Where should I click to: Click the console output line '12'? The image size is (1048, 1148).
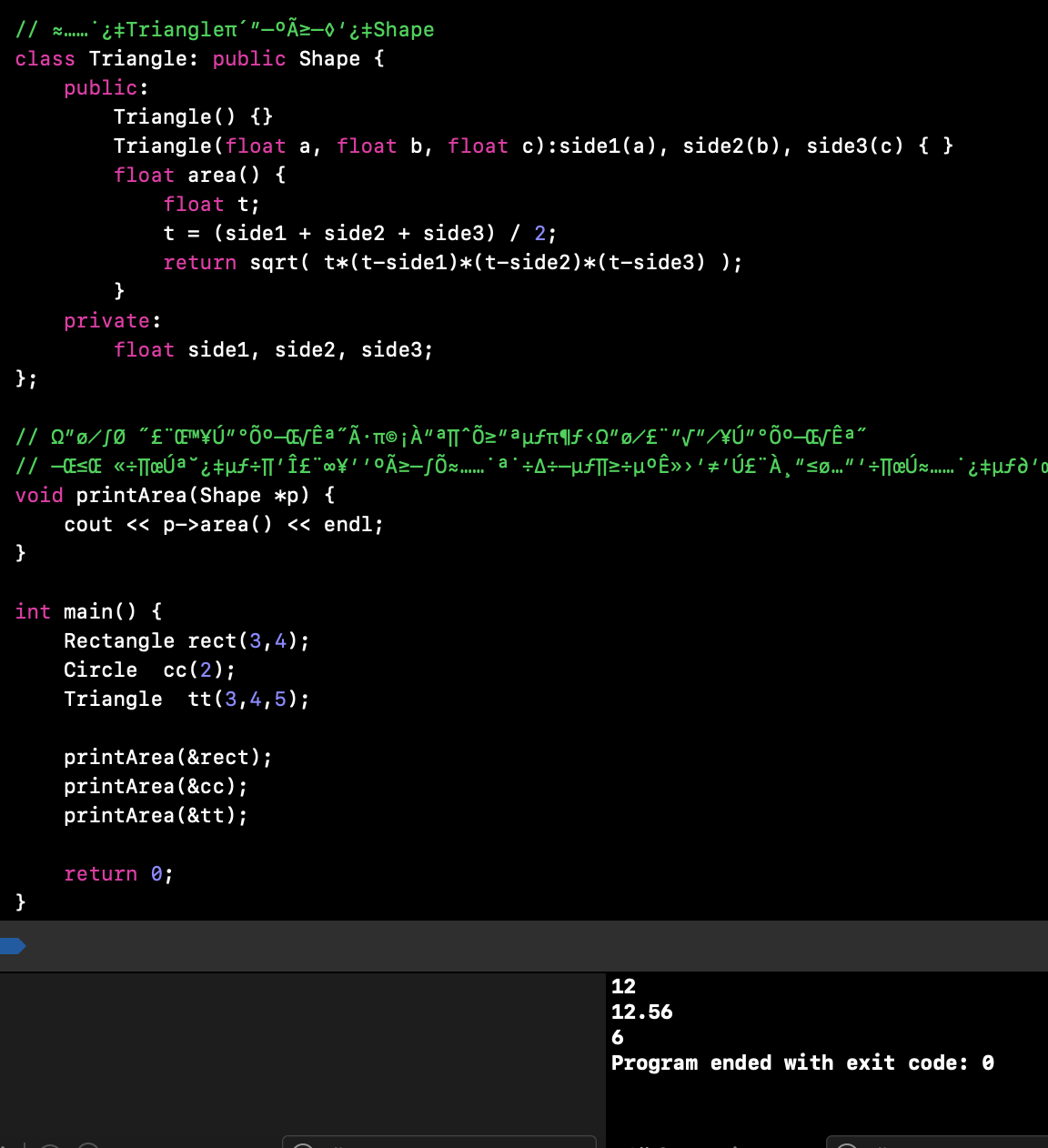tap(623, 987)
